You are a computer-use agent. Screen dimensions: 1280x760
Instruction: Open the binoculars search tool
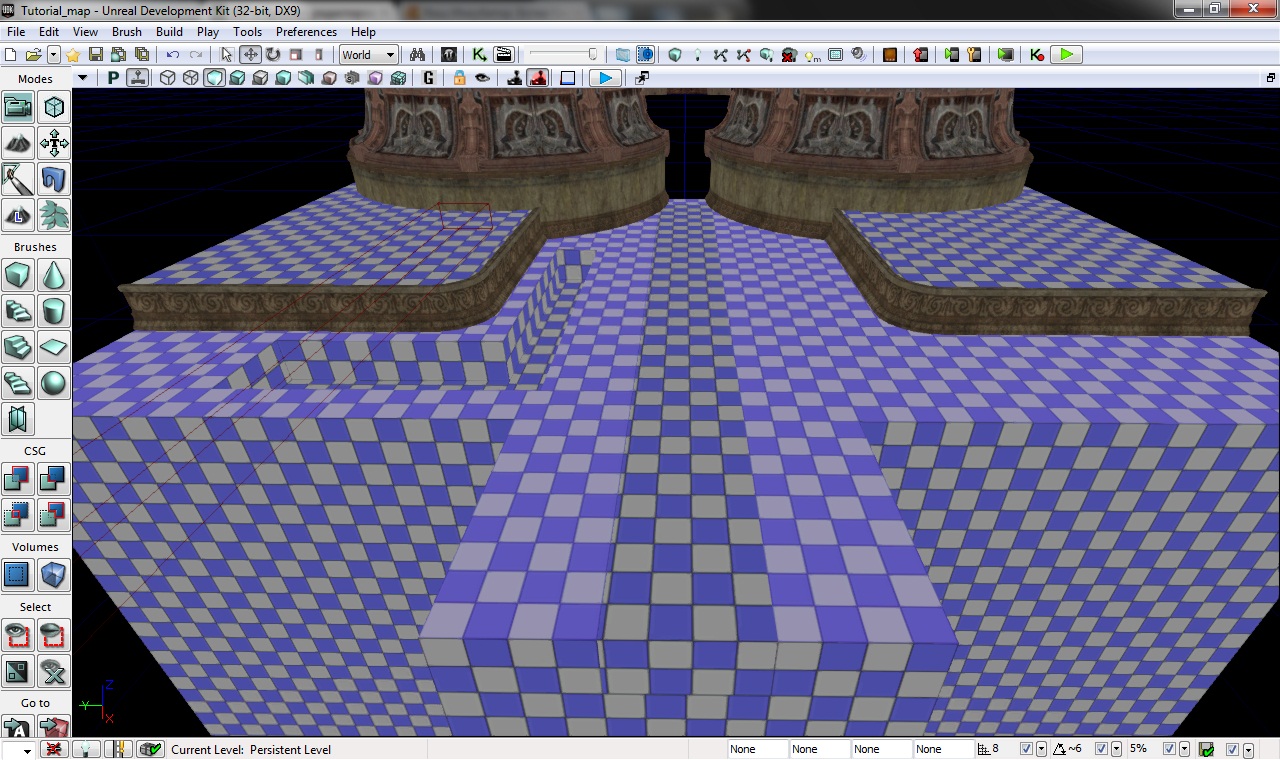(x=418, y=55)
